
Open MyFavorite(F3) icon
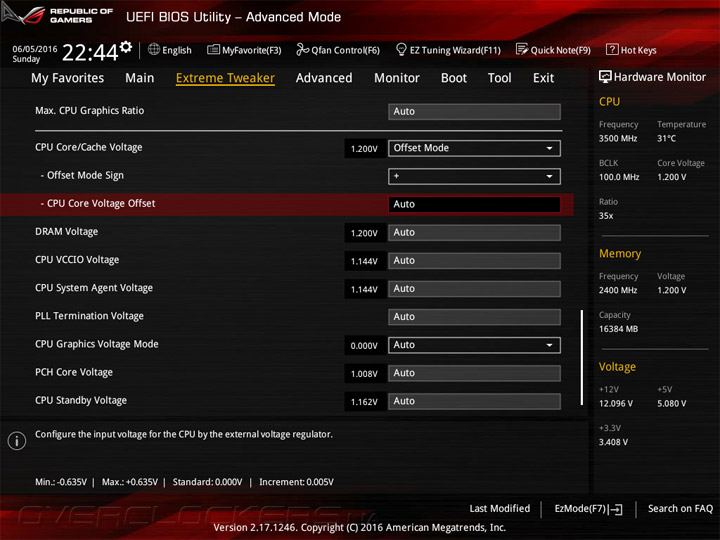(213, 50)
